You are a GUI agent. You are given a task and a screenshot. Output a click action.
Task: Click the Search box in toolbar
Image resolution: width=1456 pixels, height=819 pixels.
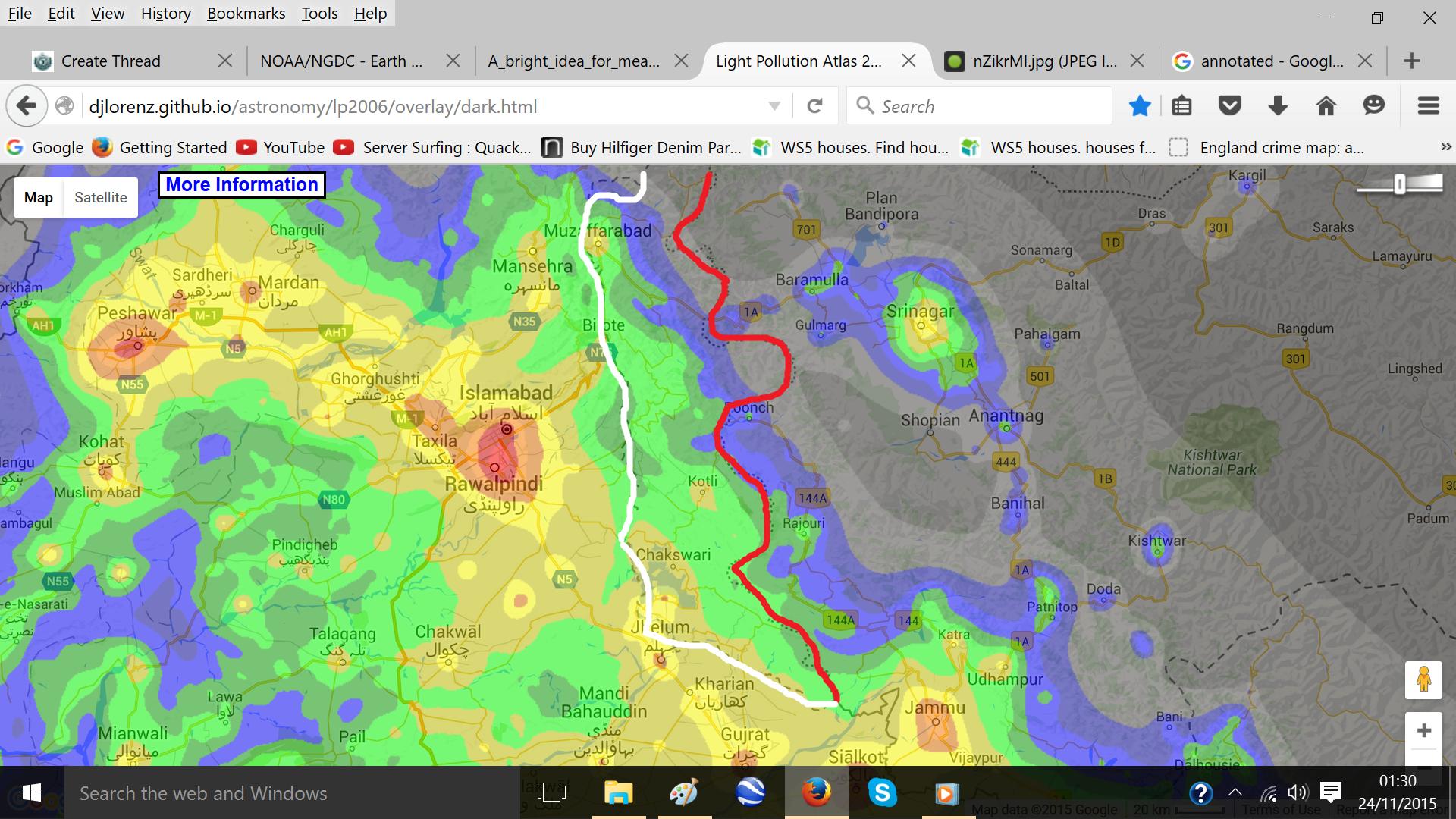[x=980, y=106]
